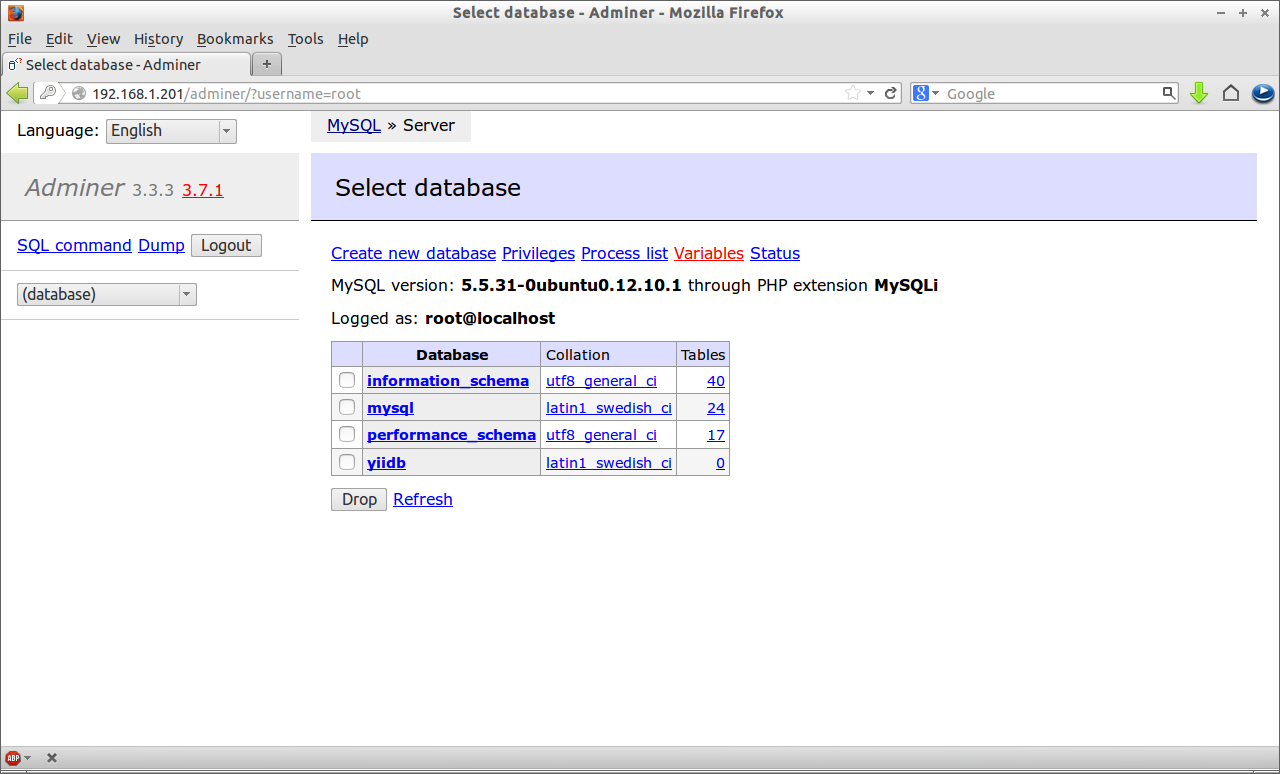Open the (database) selector dropdown
Viewport: 1280px width, 774px height.
[107, 294]
